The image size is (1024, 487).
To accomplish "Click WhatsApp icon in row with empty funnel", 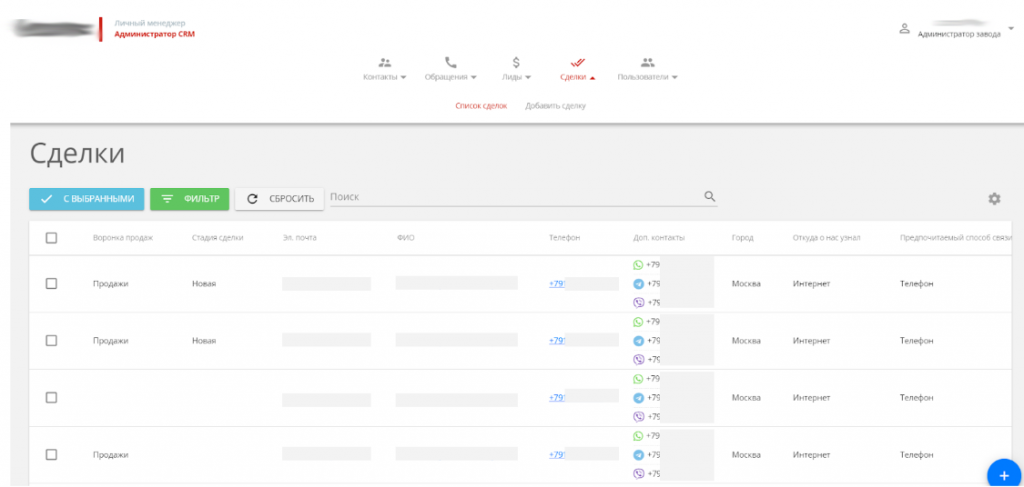I will pyautogui.click(x=639, y=379).
